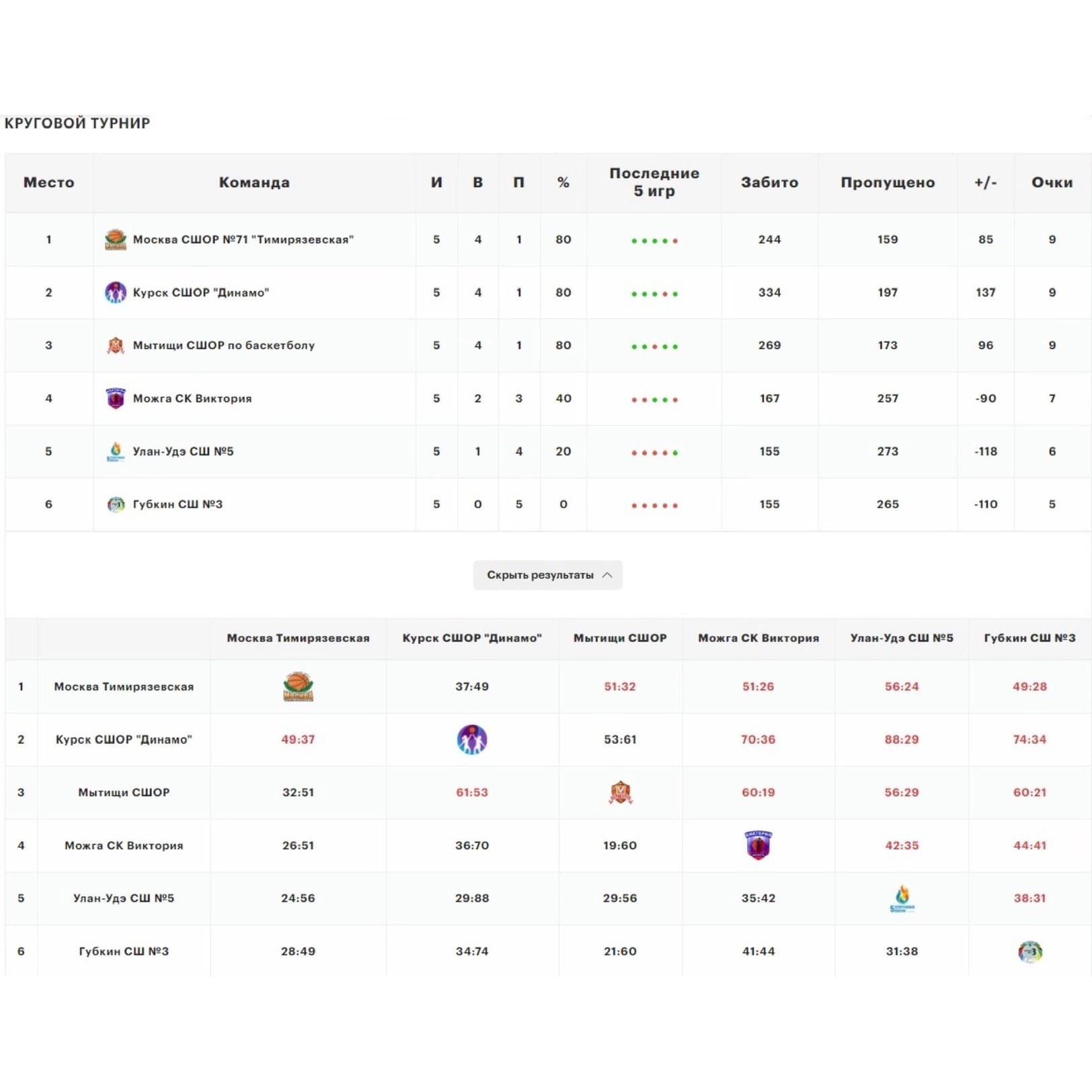Collapse results with the chevron arrow

607,575
